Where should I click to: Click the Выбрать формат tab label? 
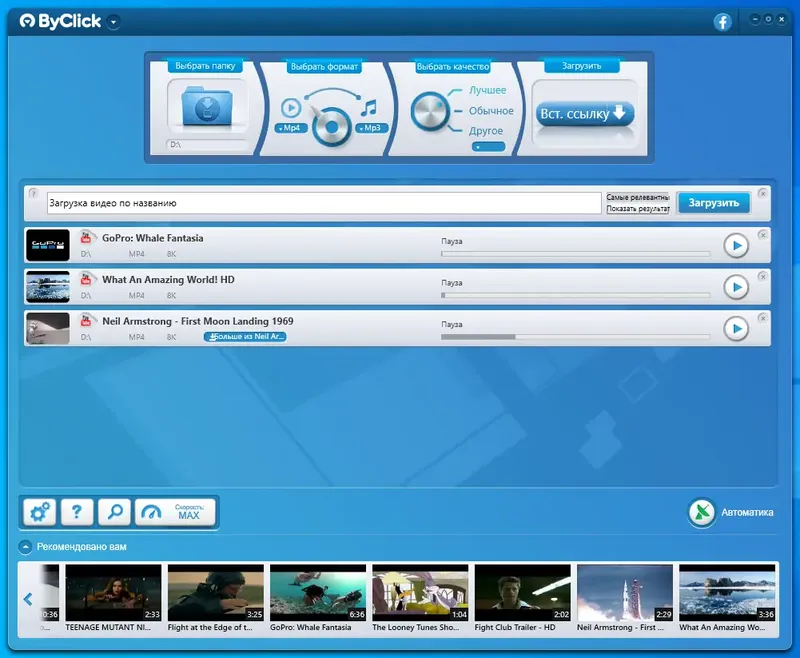(324, 67)
